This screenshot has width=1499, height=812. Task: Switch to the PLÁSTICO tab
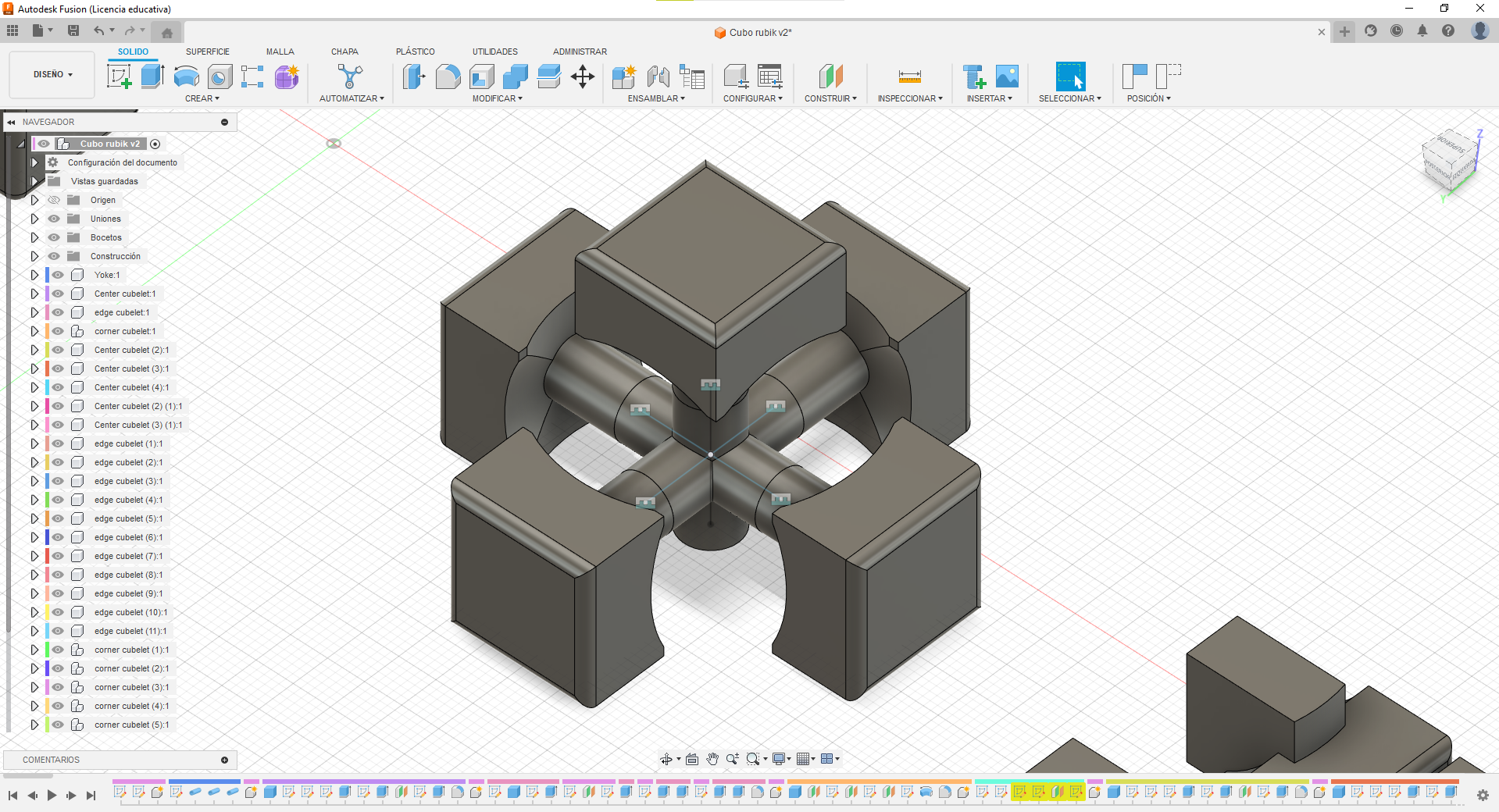415,52
